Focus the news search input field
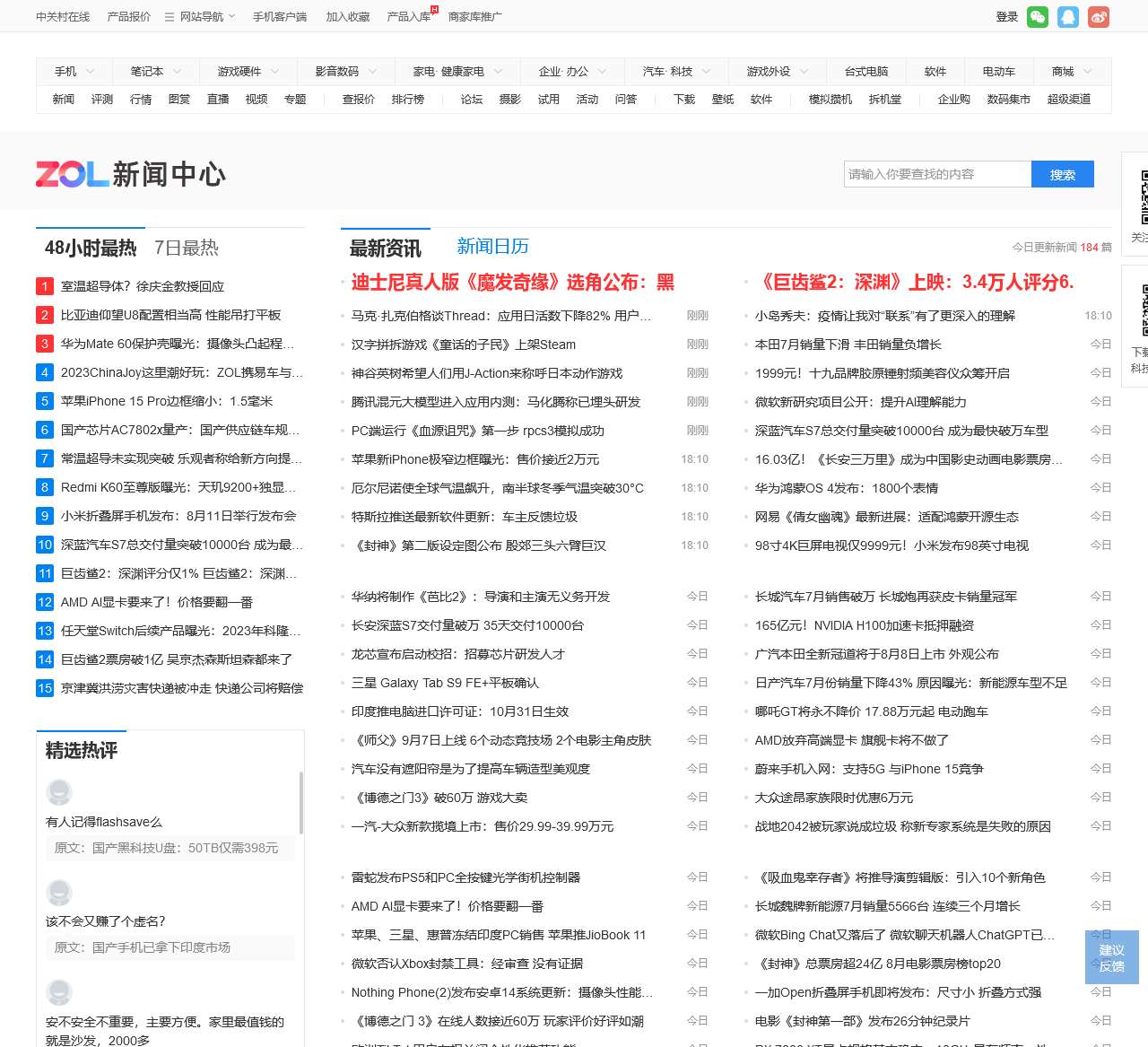The image size is (1148, 1047). click(938, 174)
